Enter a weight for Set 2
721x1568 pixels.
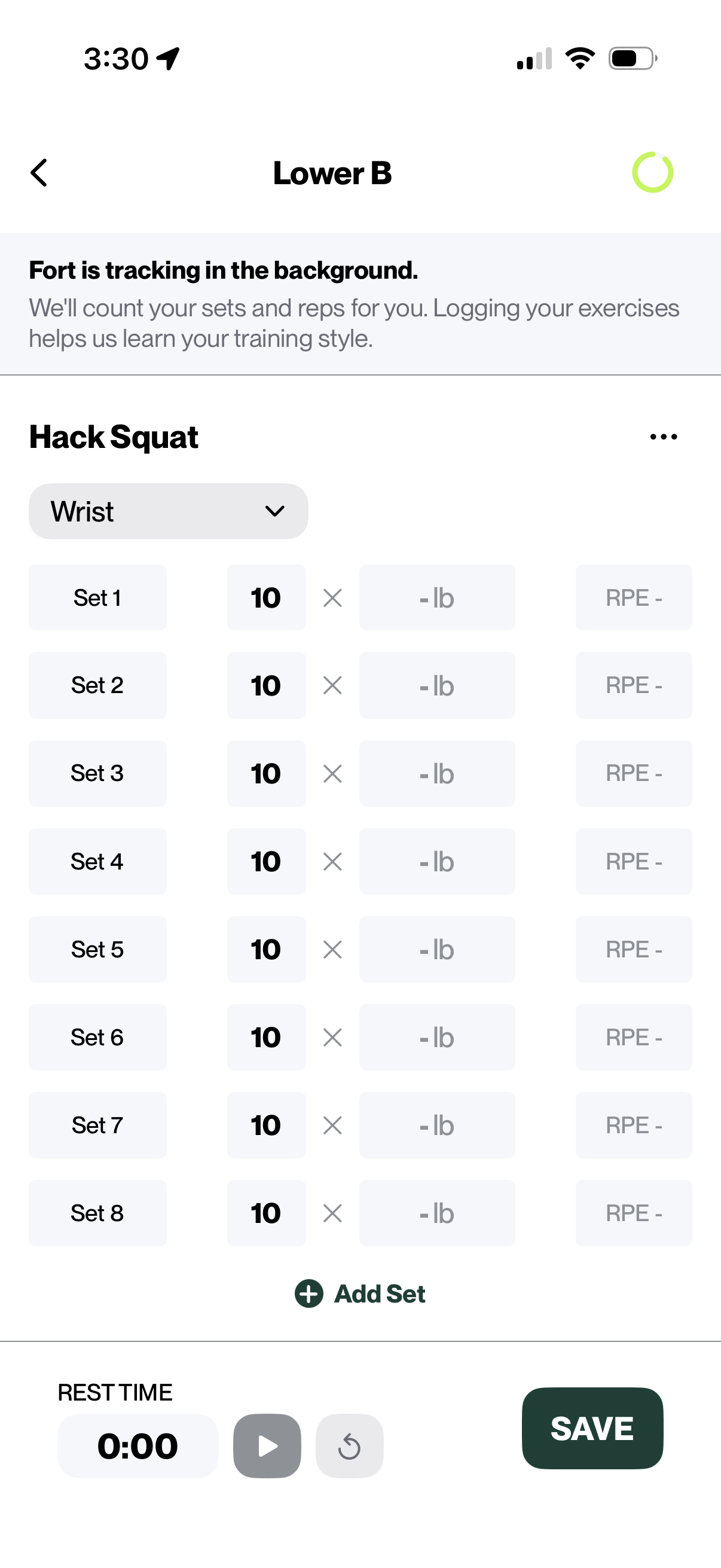[437, 685]
